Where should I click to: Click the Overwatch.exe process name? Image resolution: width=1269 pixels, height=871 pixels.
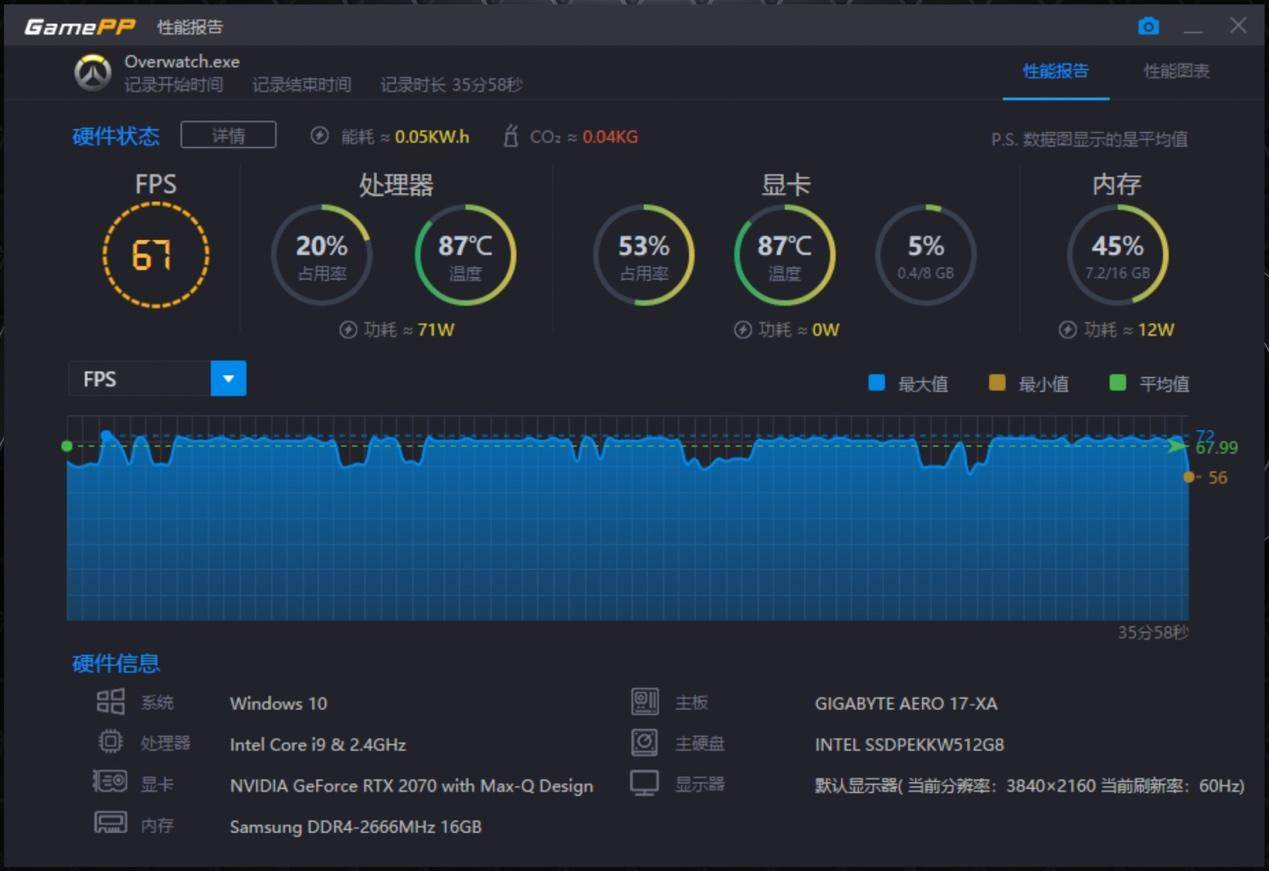click(x=182, y=62)
